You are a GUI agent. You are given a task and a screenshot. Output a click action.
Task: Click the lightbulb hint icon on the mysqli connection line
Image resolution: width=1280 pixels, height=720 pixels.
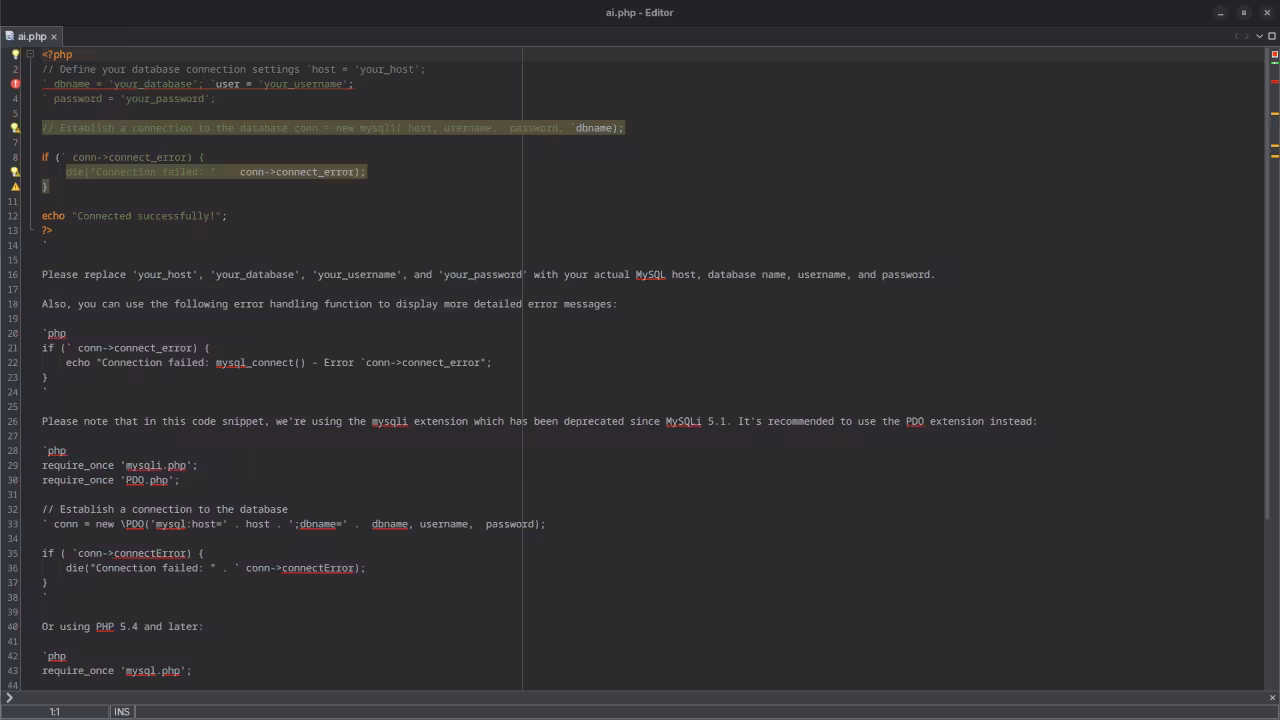click(15, 128)
